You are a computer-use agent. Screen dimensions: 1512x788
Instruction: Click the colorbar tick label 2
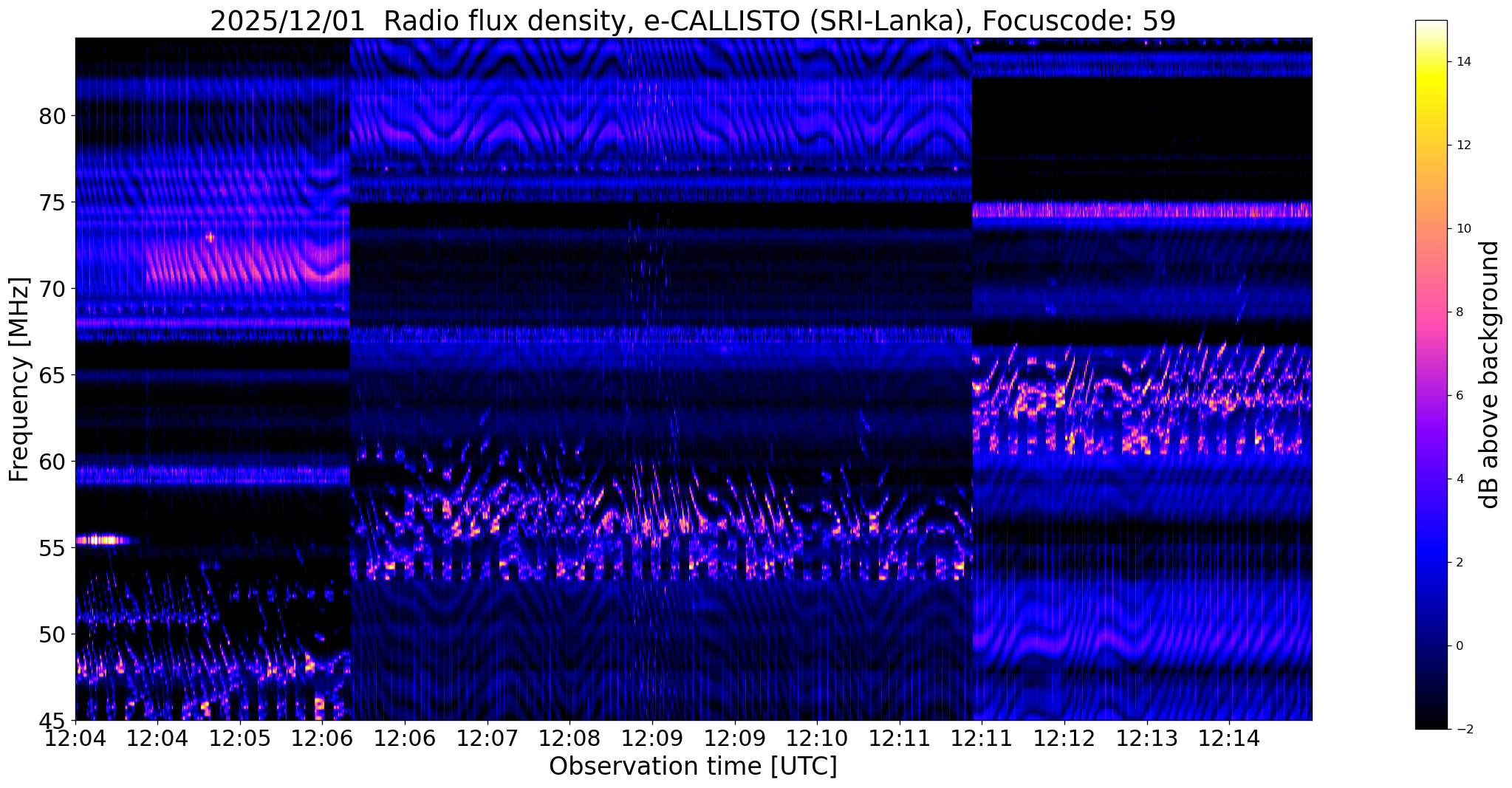pyautogui.click(x=1460, y=563)
